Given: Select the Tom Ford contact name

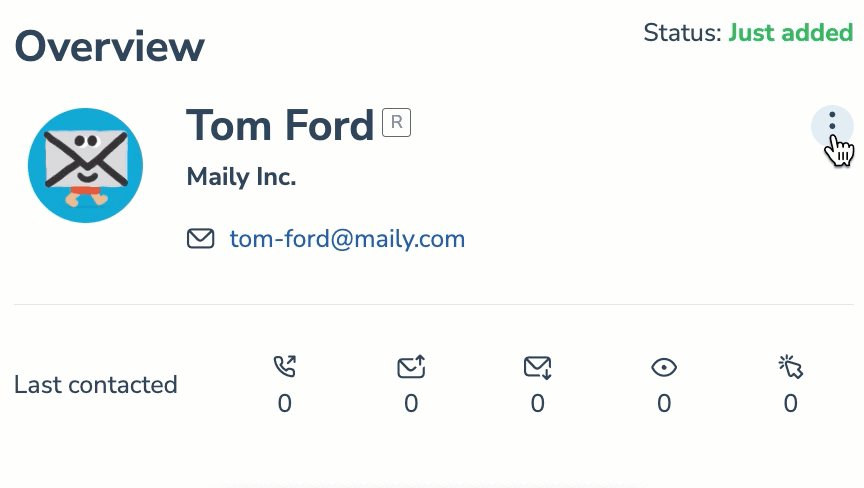Looking at the screenshot, I should 280,126.
